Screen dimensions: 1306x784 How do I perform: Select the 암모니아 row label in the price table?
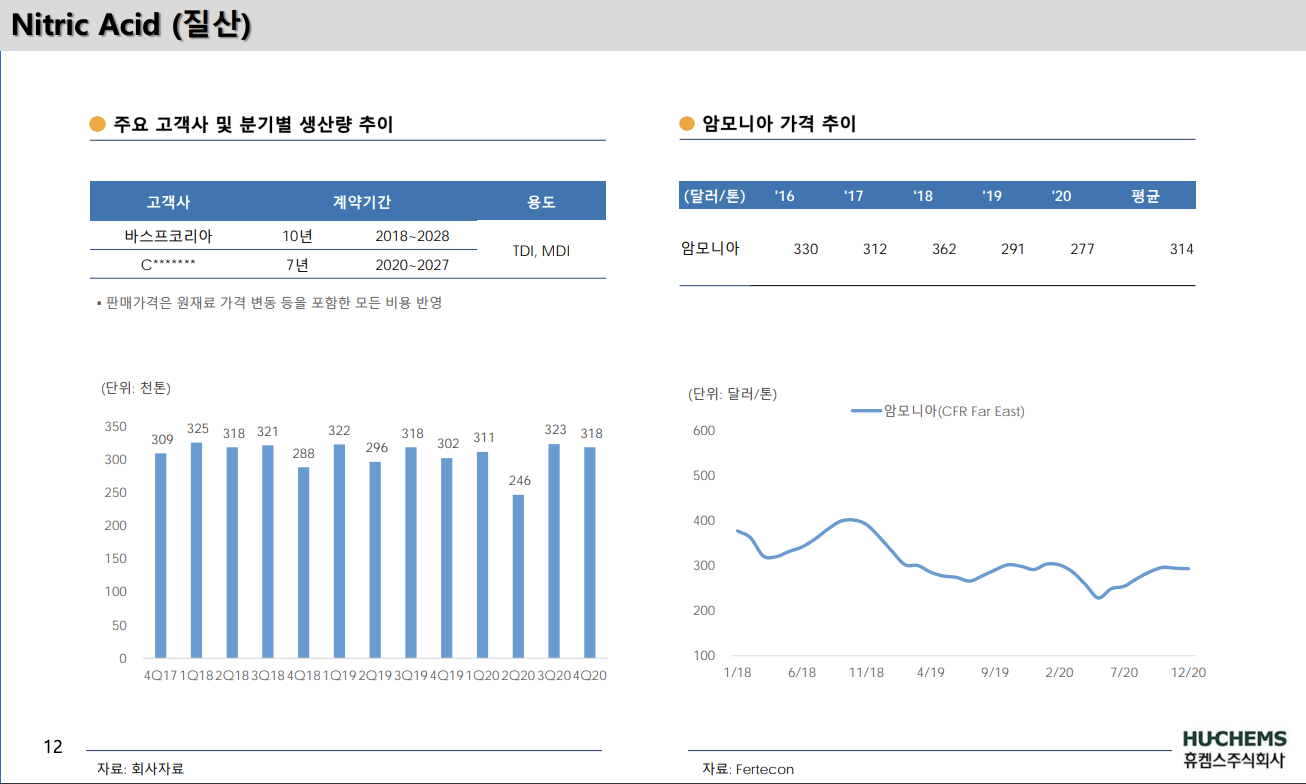tap(710, 248)
